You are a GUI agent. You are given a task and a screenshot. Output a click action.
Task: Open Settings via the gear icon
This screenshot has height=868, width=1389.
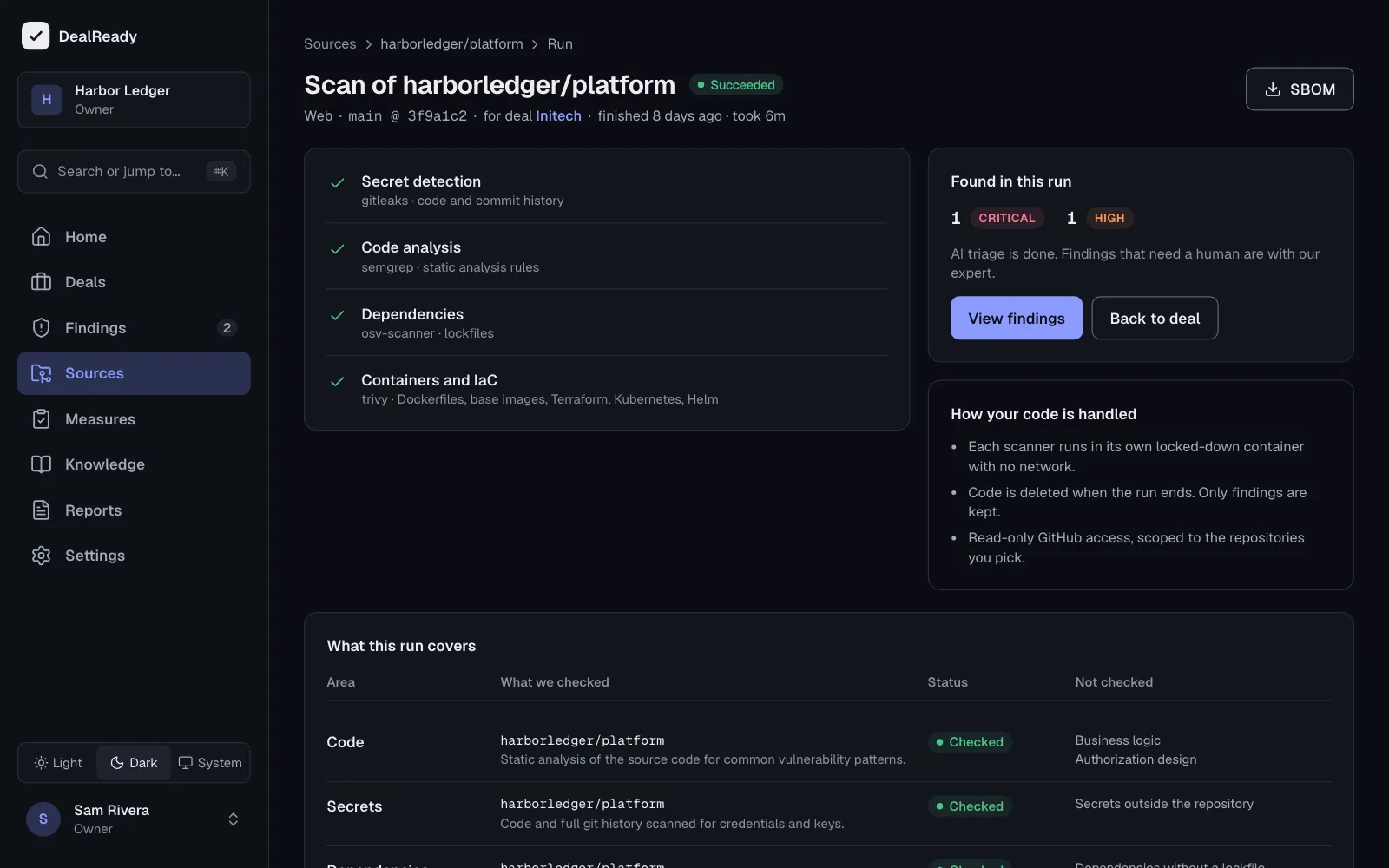click(x=41, y=556)
